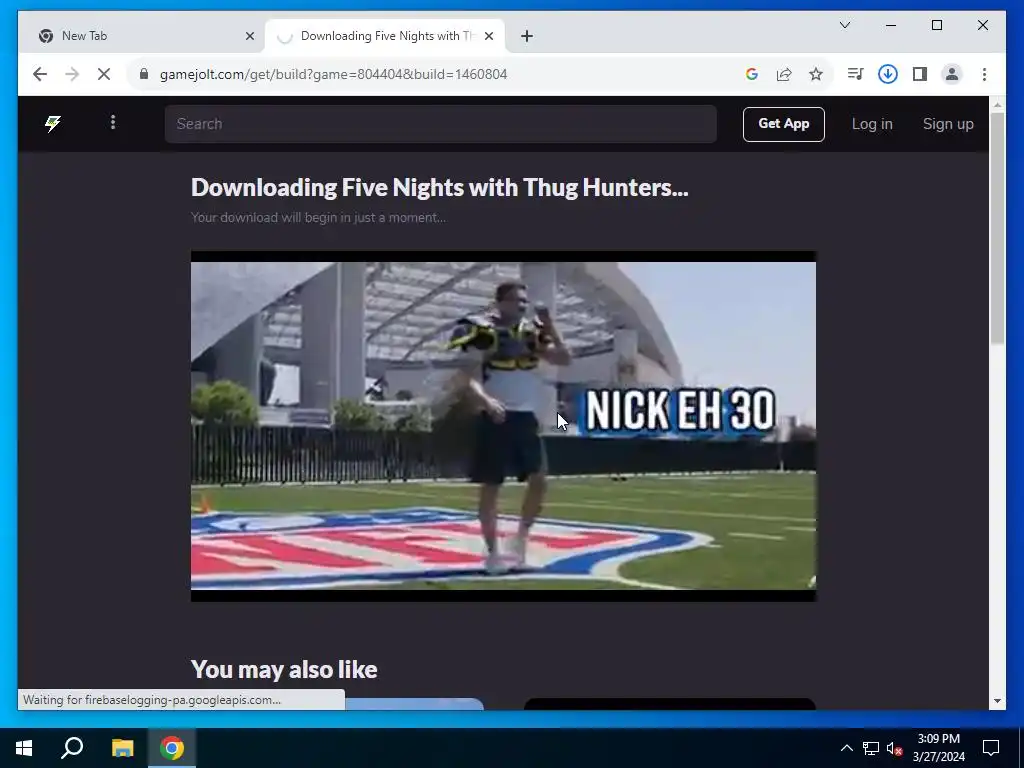Share this page icon

click(x=784, y=74)
